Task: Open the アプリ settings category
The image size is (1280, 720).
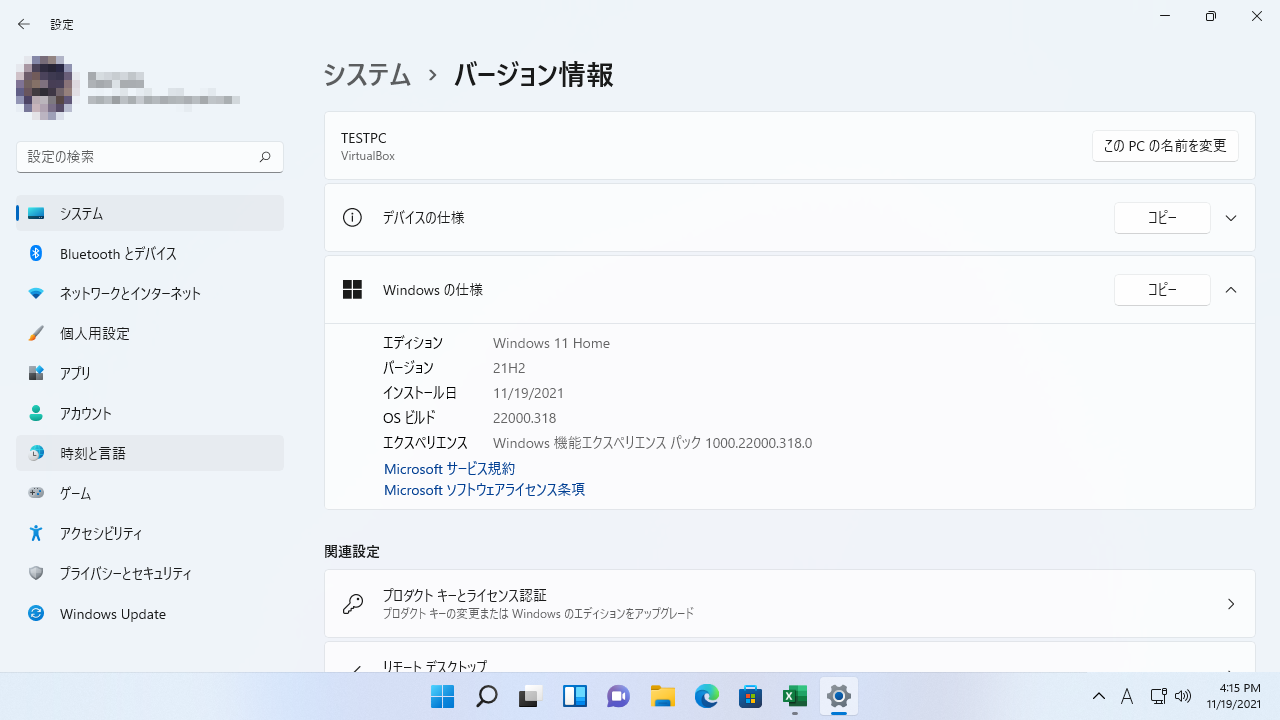Action: click(x=75, y=374)
